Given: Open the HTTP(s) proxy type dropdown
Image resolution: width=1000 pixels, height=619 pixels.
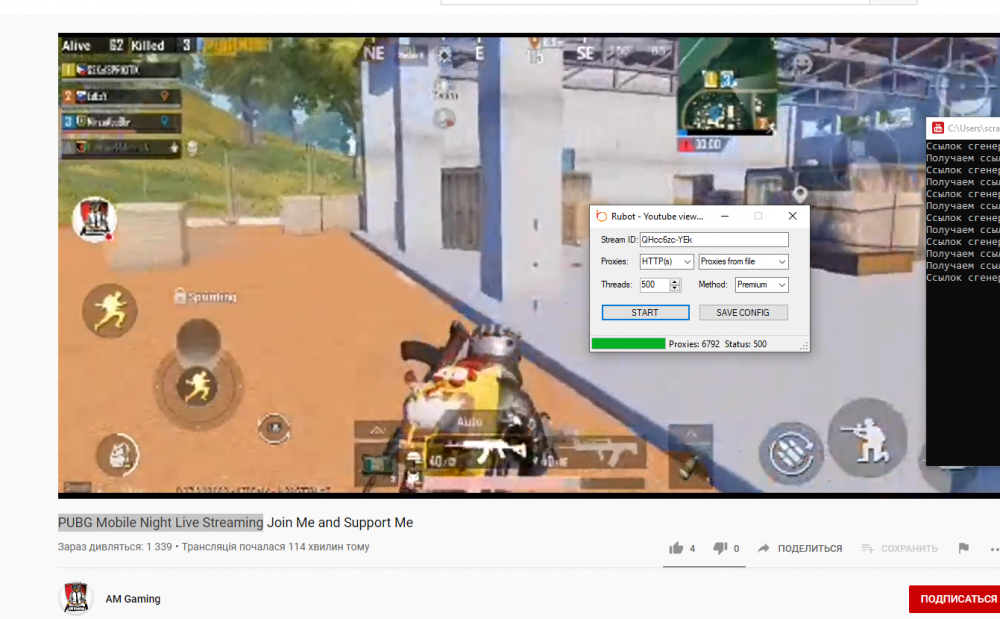Looking at the screenshot, I should click(666, 262).
